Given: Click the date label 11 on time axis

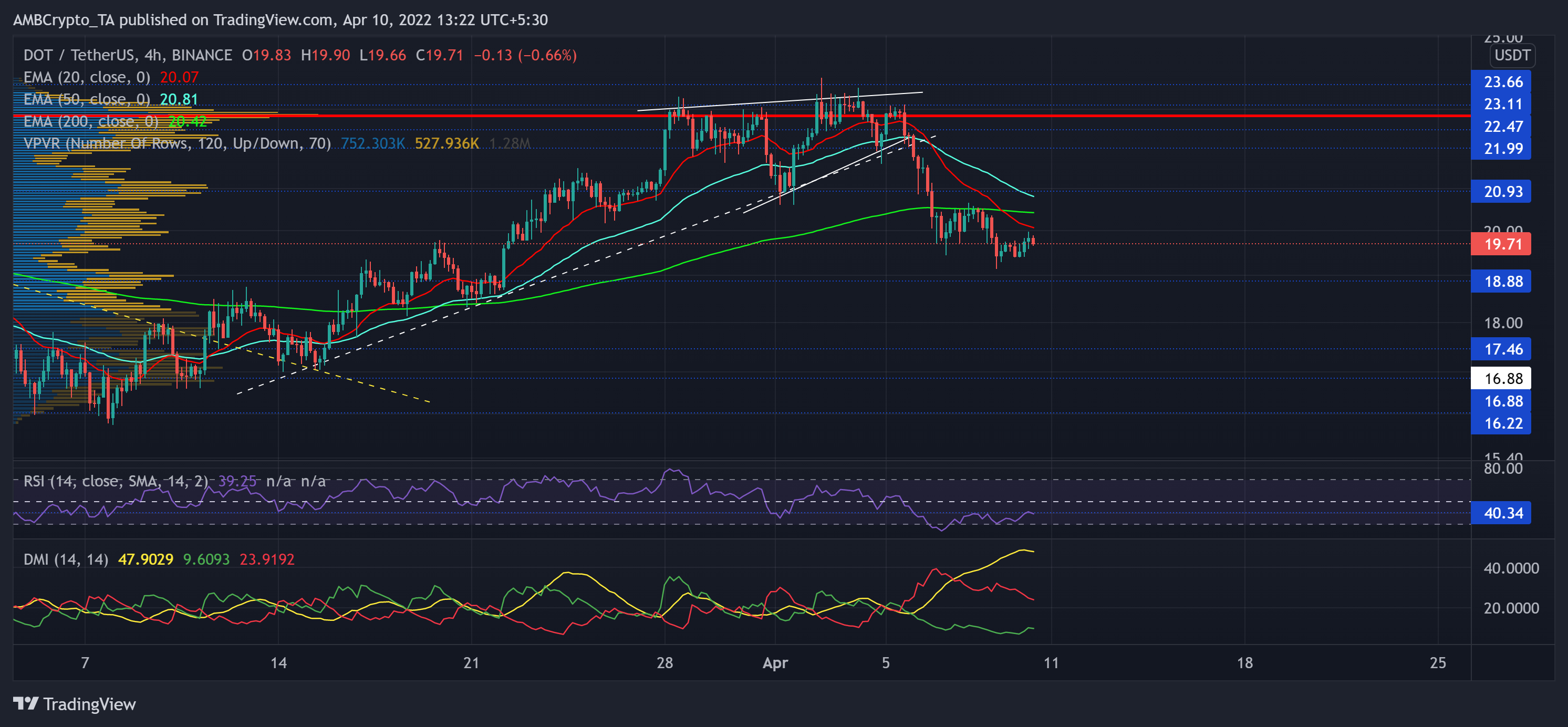Looking at the screenshot, I should point(1051,662).
